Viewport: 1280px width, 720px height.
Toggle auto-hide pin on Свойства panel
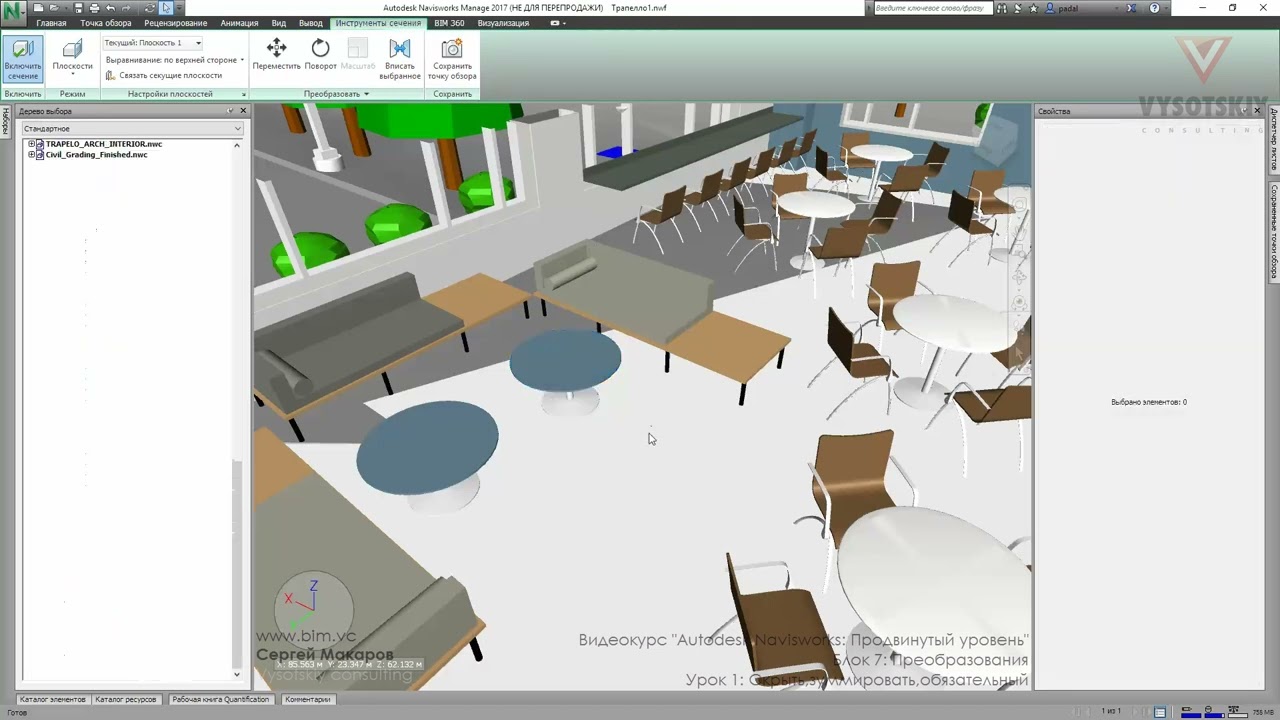tap(1245, 111)
